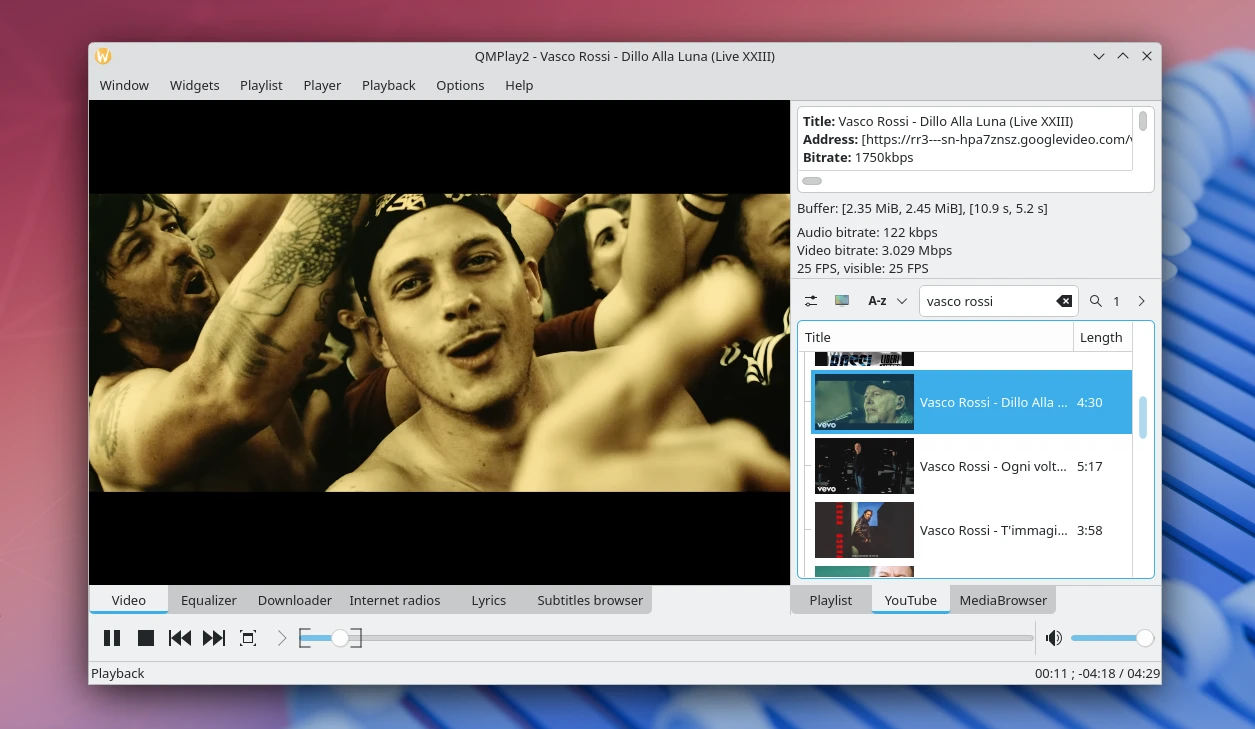Pause the currently playing video
The image size is (1255, 729).
click(112, 637)
